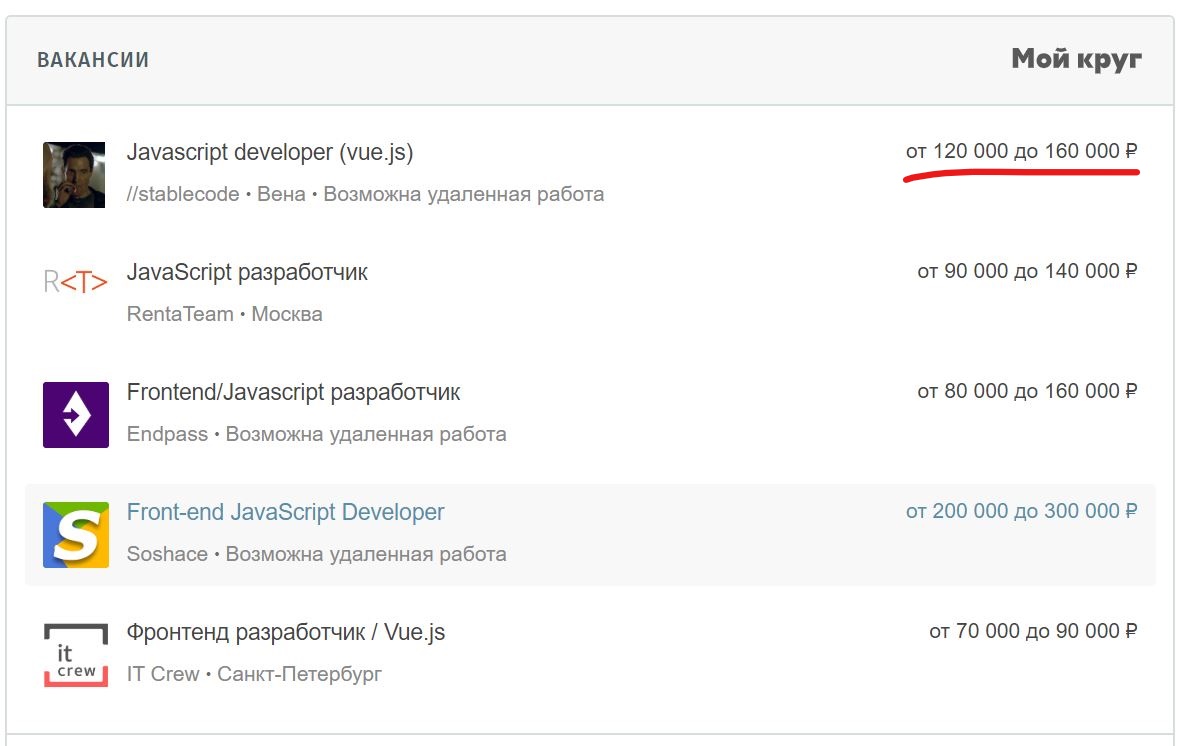Click the RentaTeam R<T> logo
Screen dimensions: 1182x746
(x=75, y=282)
